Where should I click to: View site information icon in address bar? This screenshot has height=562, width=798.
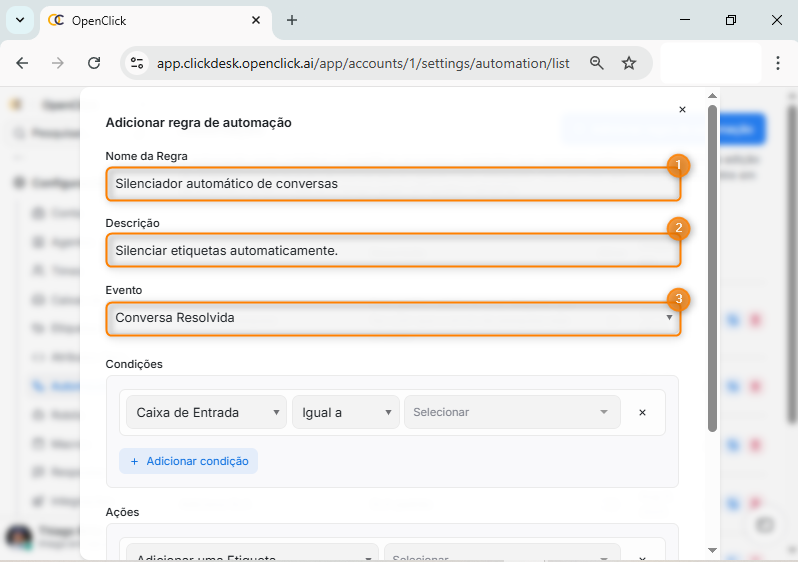click(x=137, y=63)
